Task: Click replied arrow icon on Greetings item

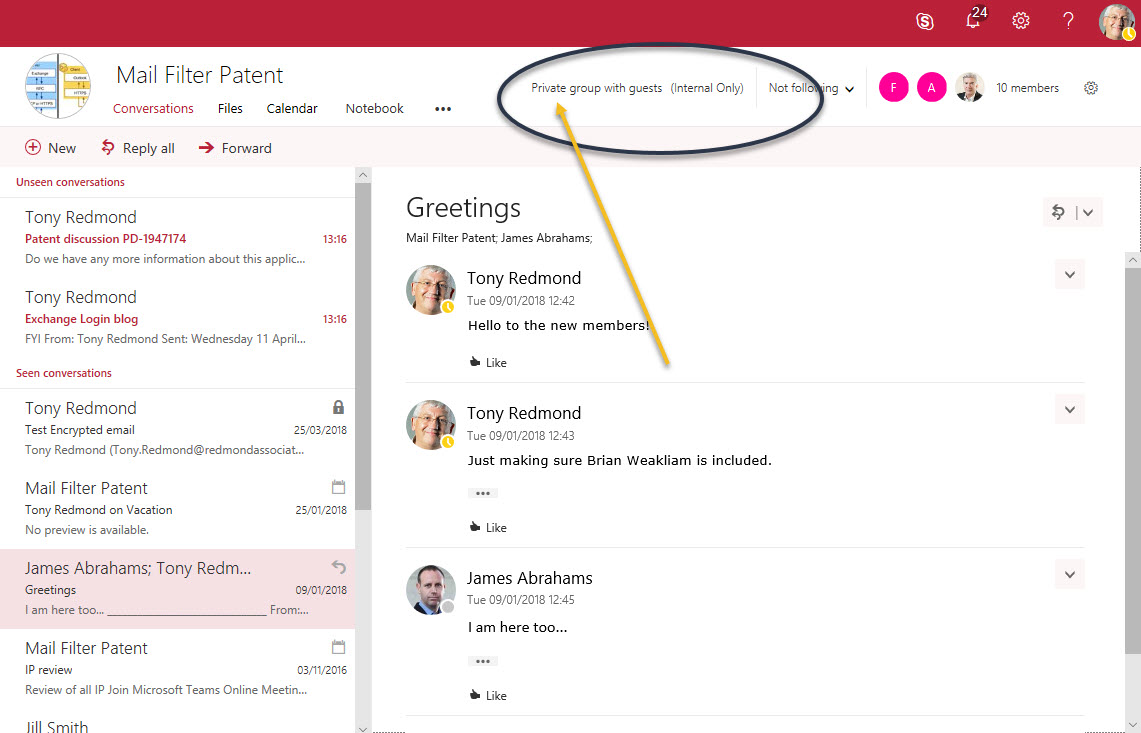Action: (338, 566)
